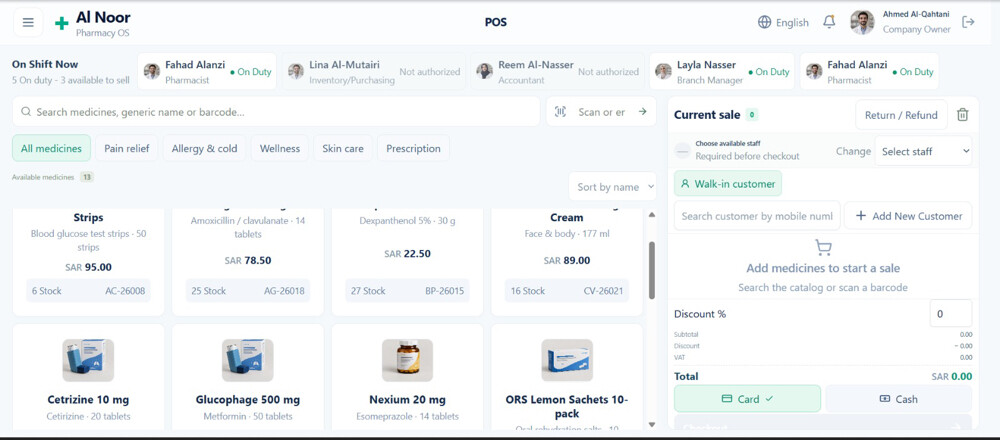Log out using the exit icon
This screenshot has height=440, width=1000.
(968, 22)
